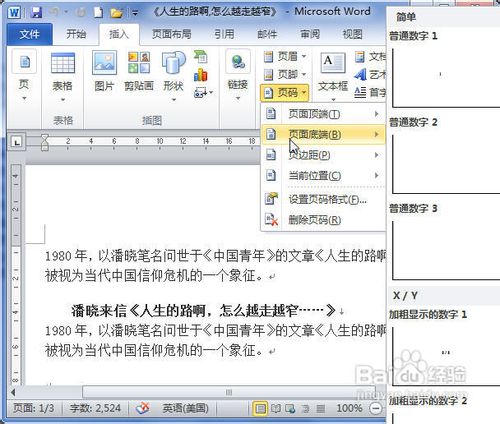This screenshot has height=424, width=500.
Task: Open the 形状 (Shapes) gallery
Action: click(x=173, y=77)
